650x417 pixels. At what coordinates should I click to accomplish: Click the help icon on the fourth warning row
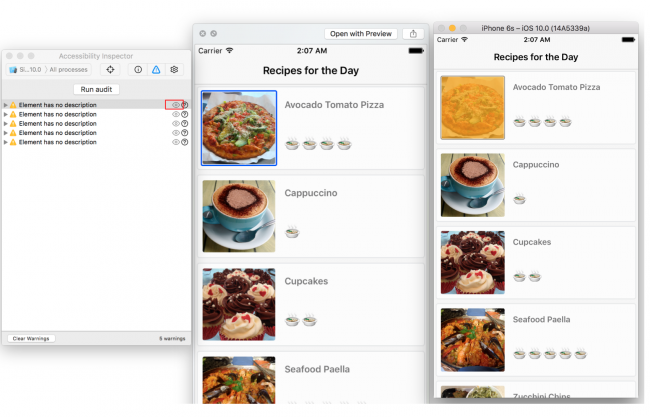[x=185, y=133]
